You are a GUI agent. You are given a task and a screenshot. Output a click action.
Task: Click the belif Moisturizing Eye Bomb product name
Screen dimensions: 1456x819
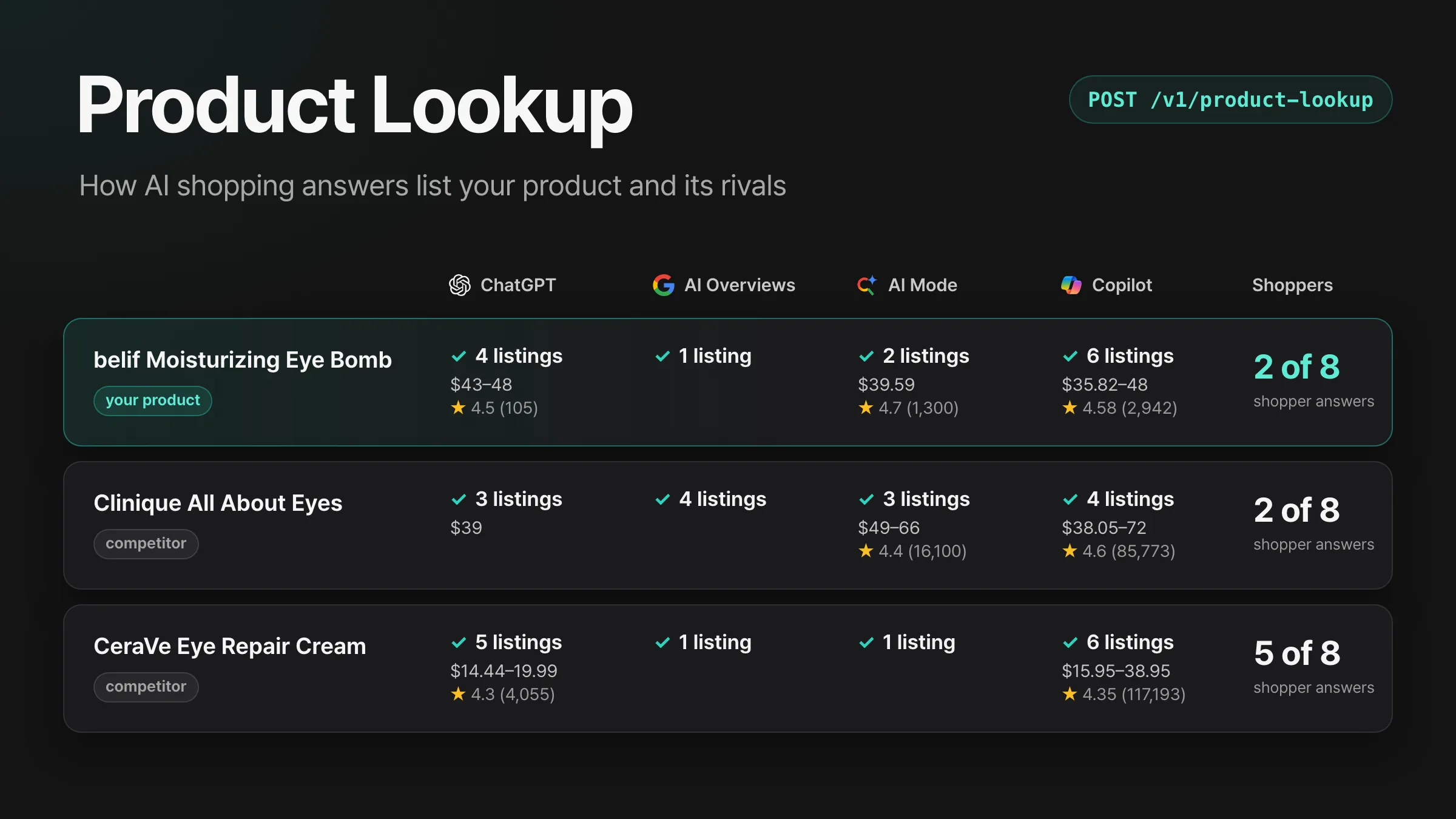pyautogui.click(x=243, y=360)
